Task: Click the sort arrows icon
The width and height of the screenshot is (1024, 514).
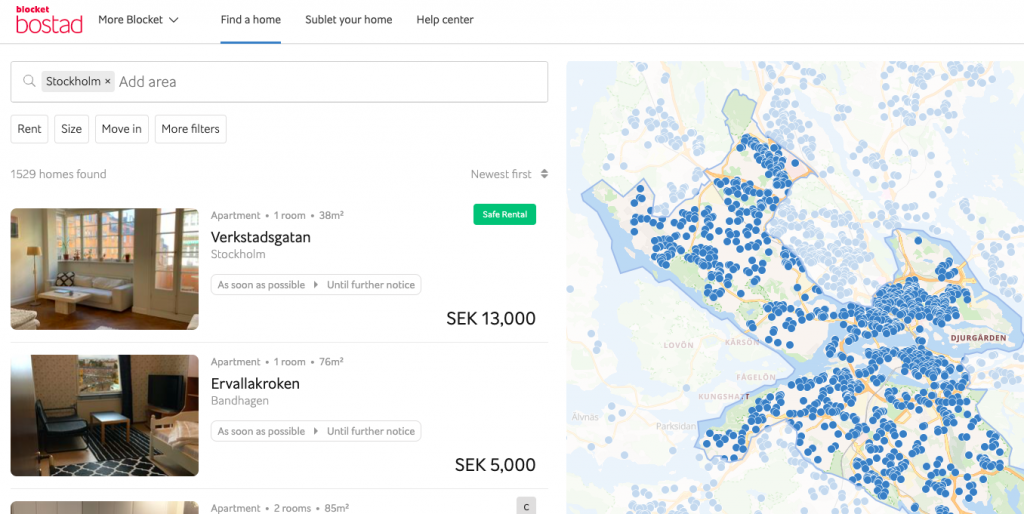Action: pyautogui.click(x=544, y=174)
